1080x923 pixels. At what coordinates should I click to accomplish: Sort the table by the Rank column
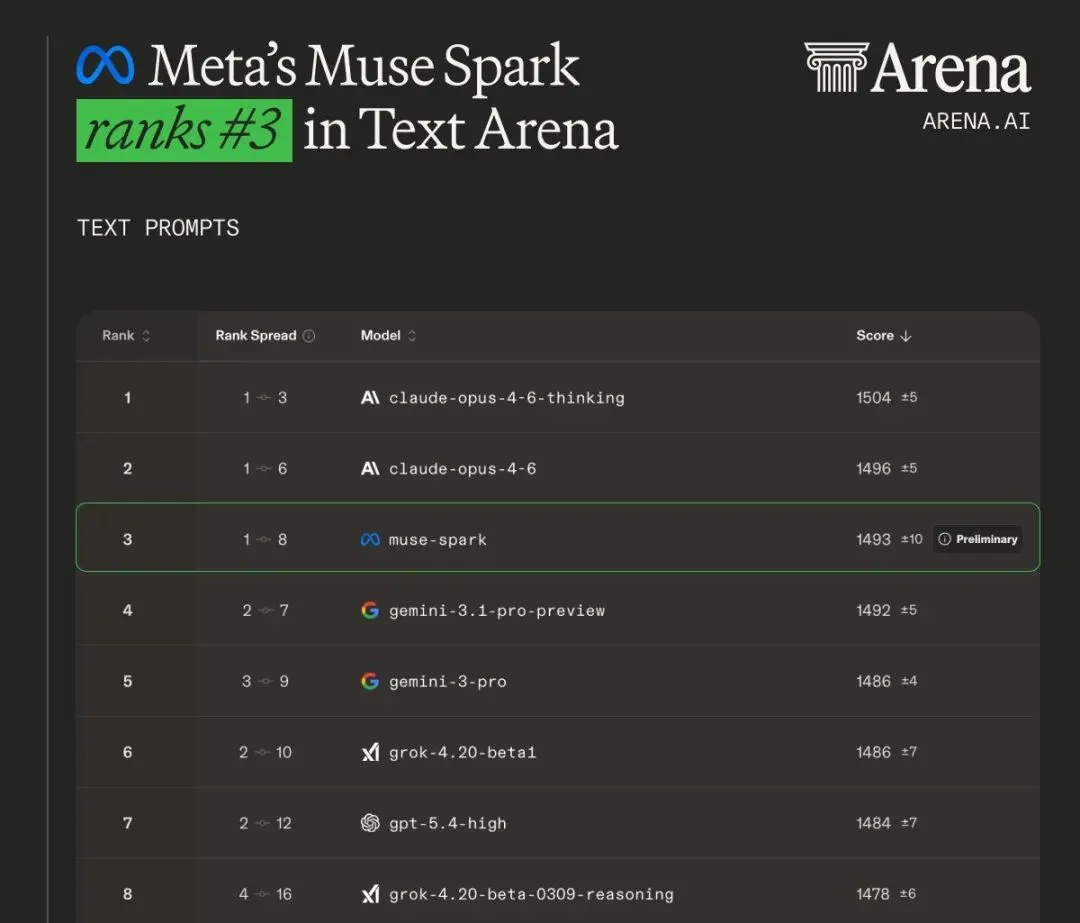click(x=126, y=336)
